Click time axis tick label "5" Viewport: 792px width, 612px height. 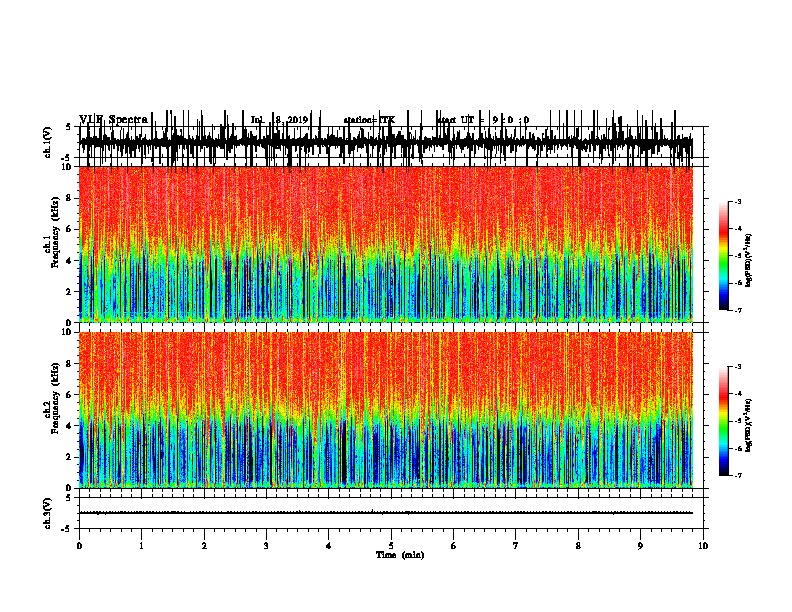coord(391,546)
